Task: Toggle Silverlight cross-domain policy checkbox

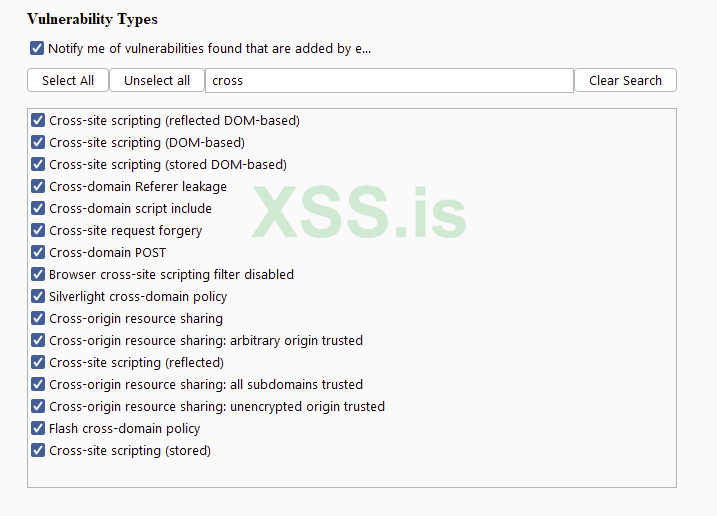Action: pyautogui.click(x=38, y=297)
